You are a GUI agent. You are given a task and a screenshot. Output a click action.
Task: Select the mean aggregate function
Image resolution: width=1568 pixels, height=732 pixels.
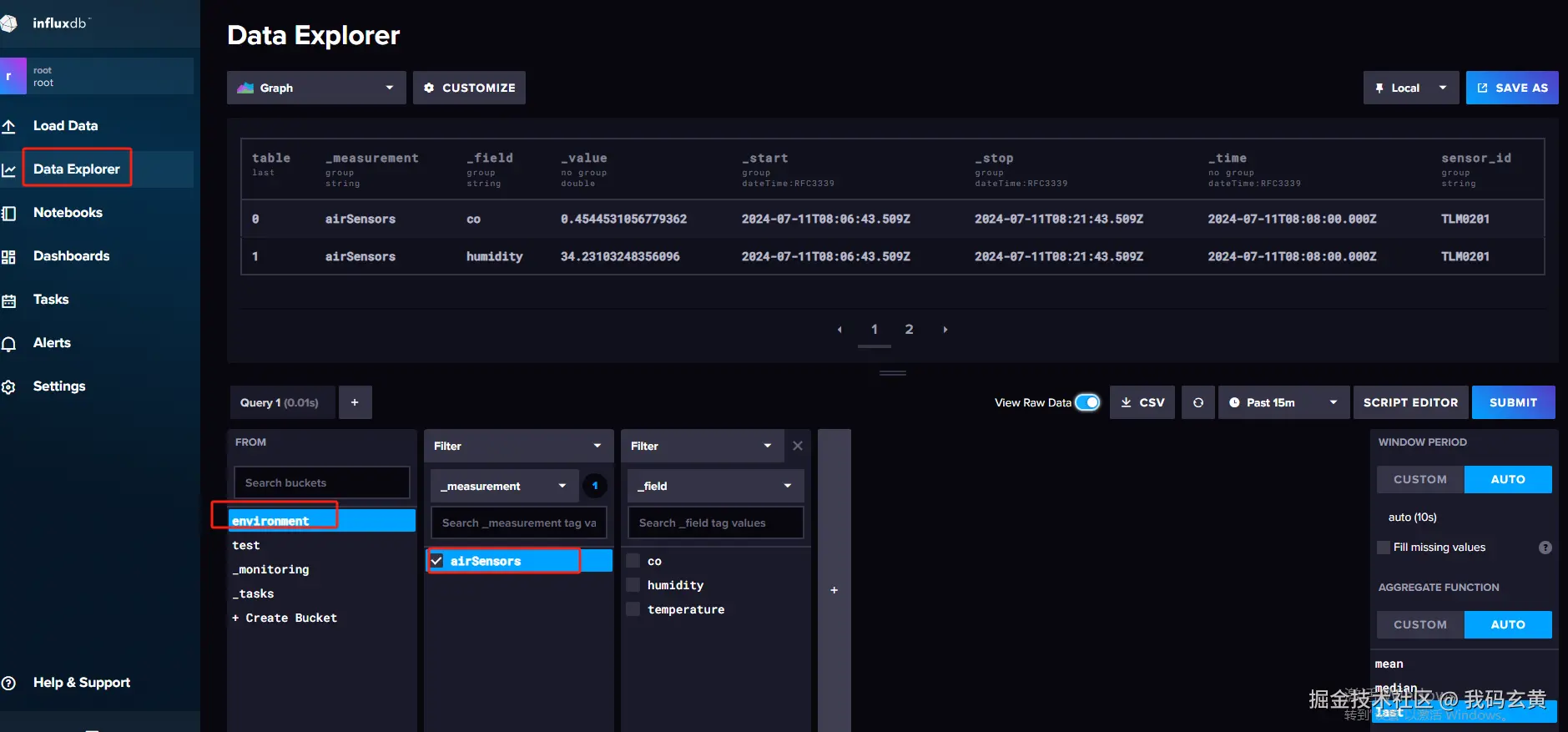(x=1464, y=664)
